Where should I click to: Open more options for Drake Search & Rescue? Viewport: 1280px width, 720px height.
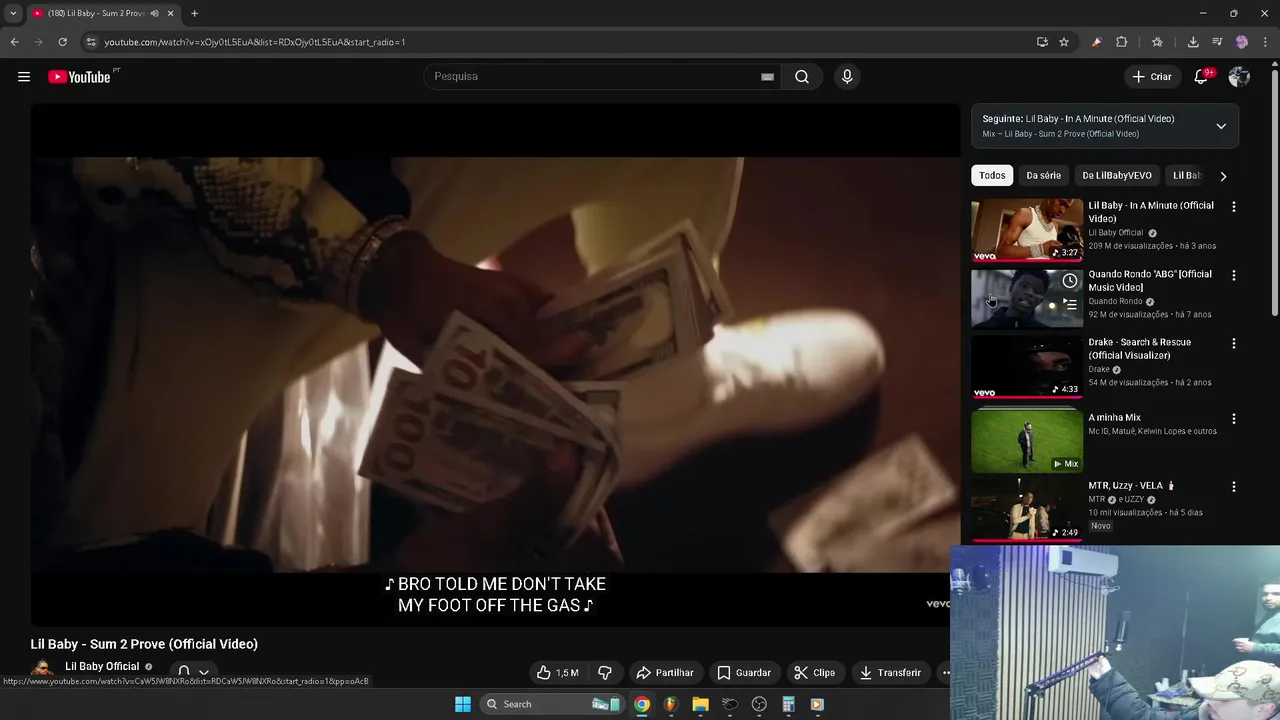1233,343
